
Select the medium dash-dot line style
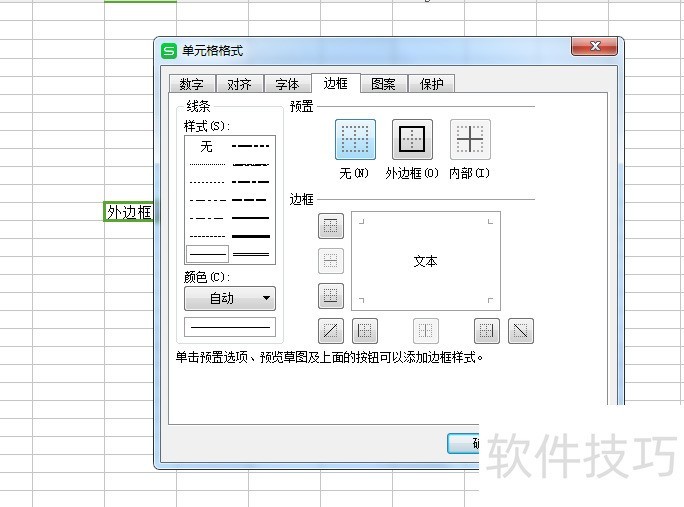coord(251,182)
